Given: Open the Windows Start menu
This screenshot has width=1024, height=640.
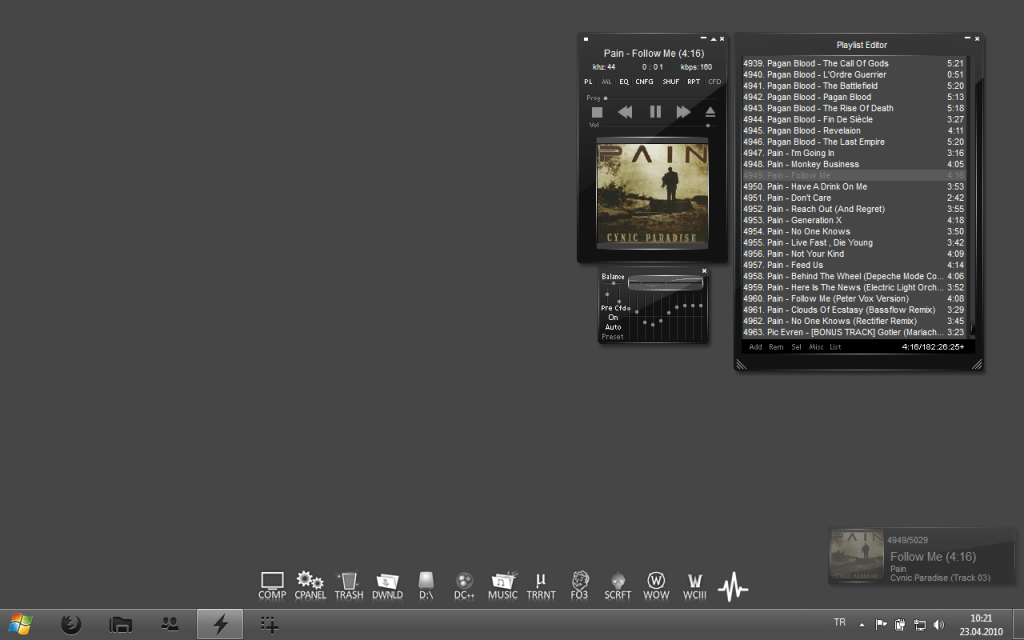Looking at the screenshot, I should pyautogui.click(x=20, y=624).
